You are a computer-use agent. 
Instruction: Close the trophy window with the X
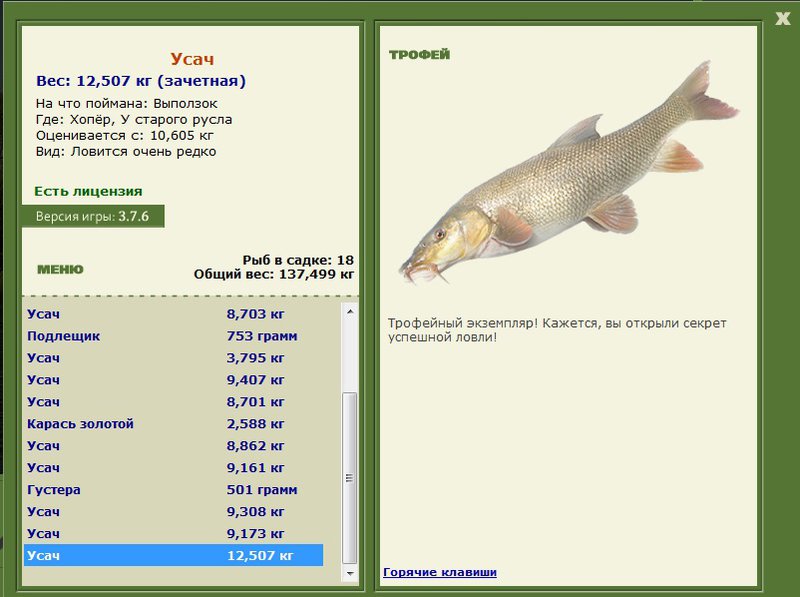tap(782, 19)
